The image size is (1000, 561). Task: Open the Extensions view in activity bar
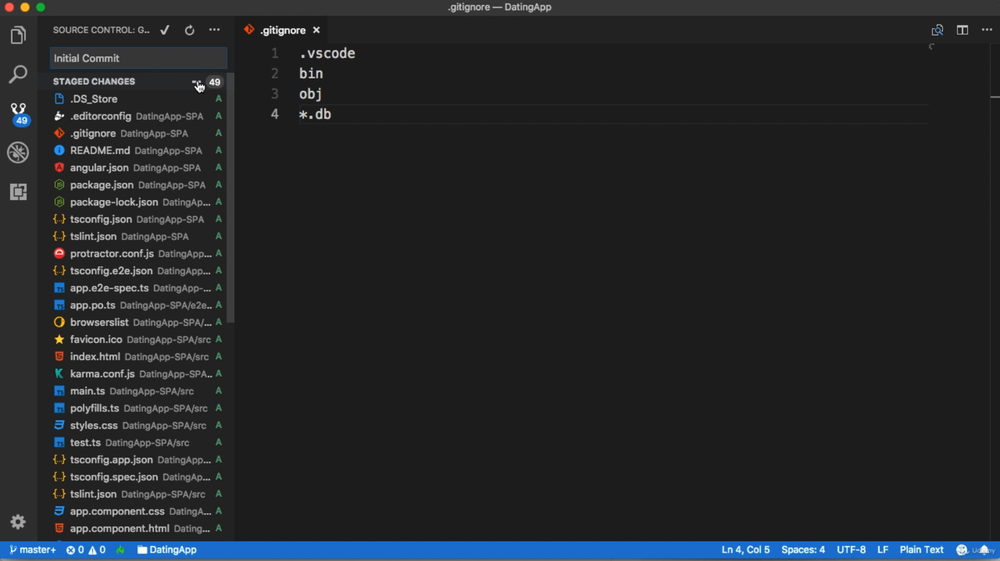[18, 191]
